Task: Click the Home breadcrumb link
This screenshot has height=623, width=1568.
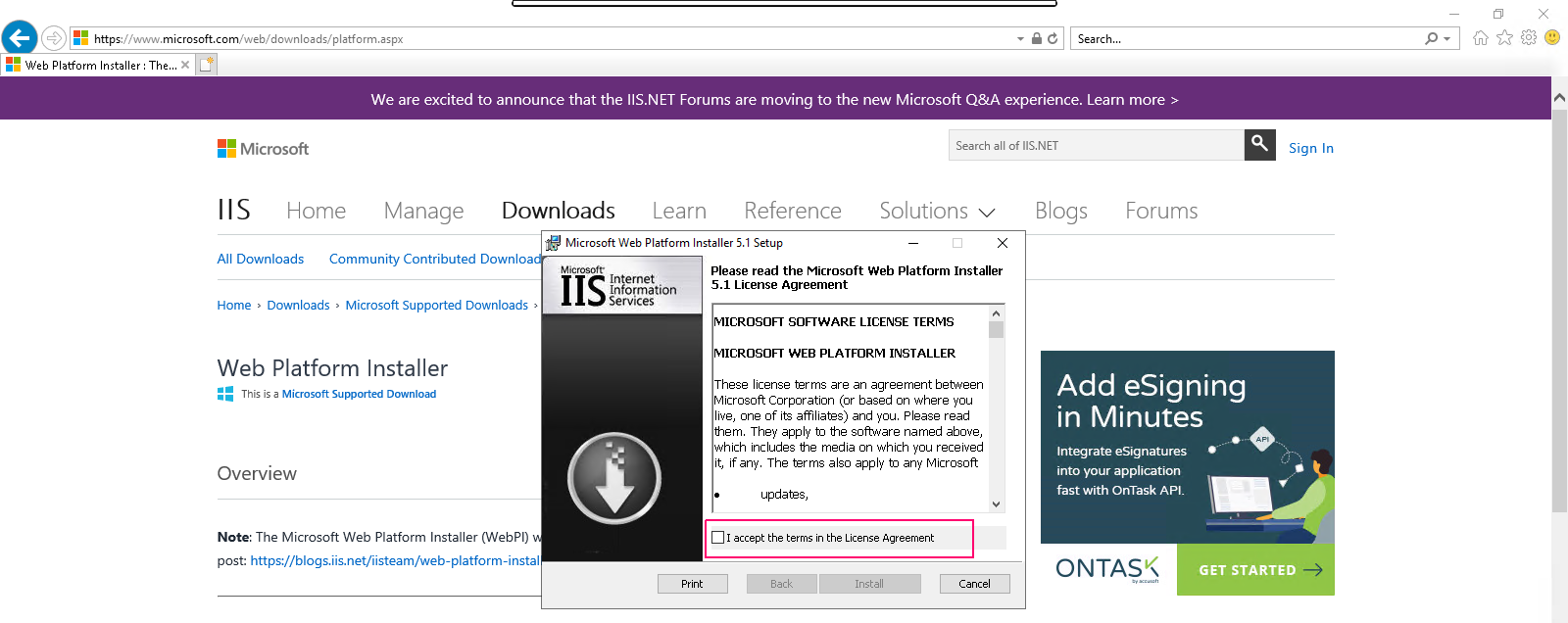Action: 234,306
